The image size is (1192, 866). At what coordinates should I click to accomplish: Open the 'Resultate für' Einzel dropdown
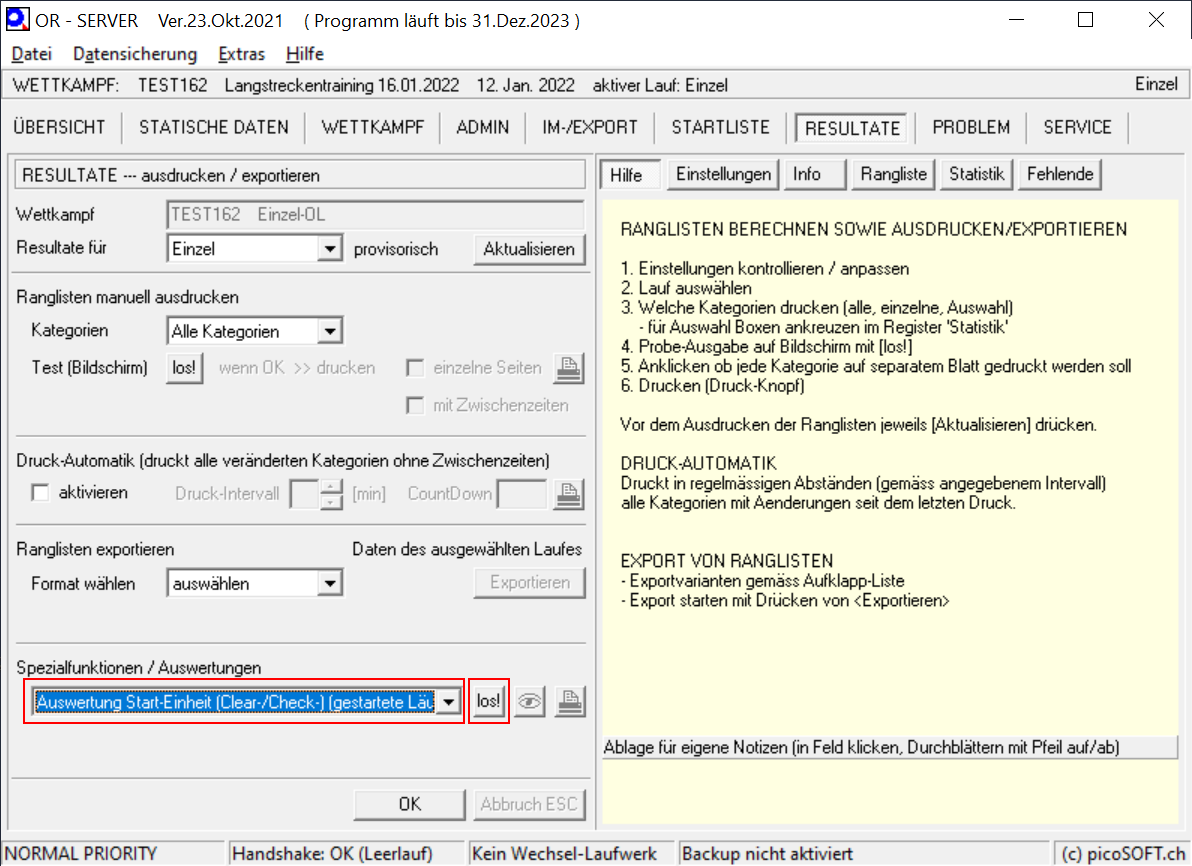tap(330, 249)
